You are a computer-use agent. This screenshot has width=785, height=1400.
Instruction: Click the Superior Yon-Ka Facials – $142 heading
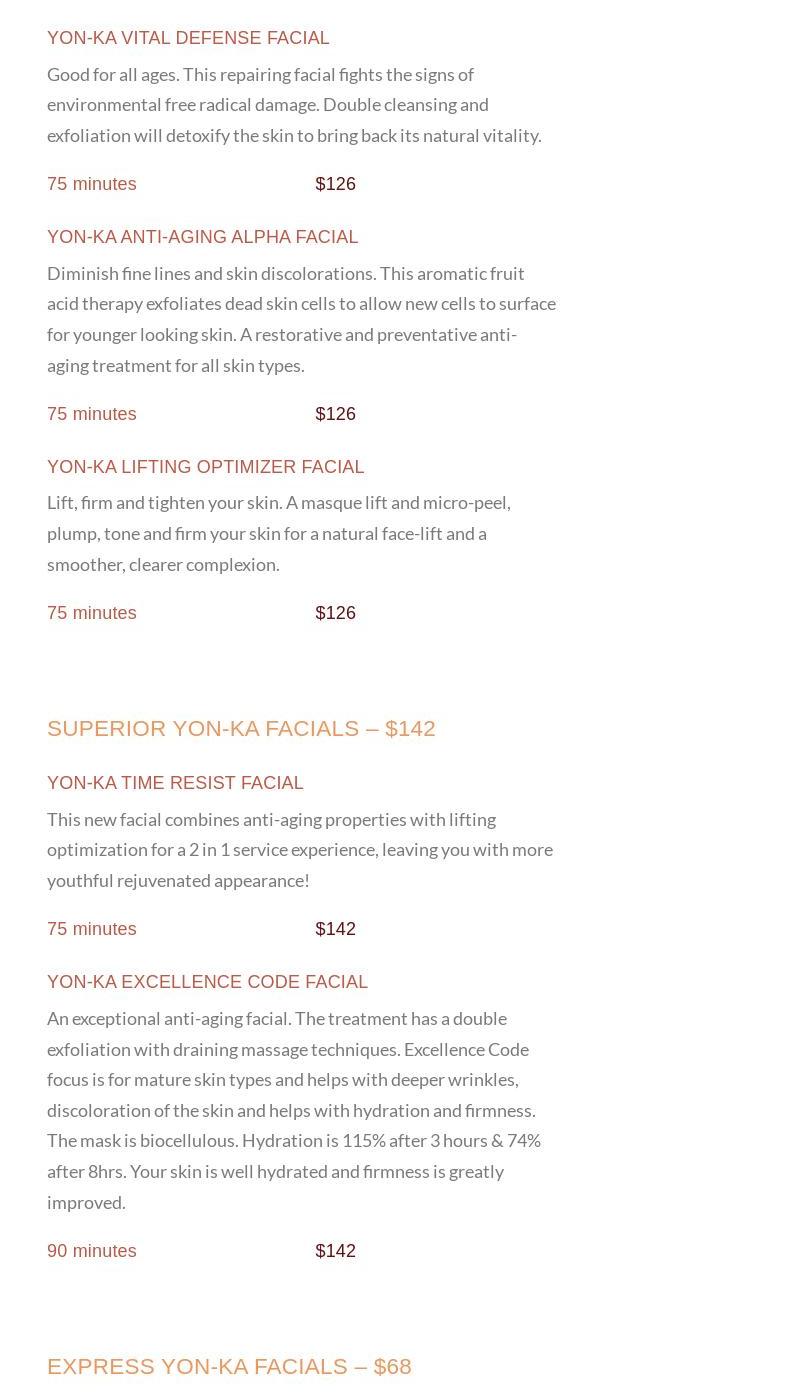241,728
